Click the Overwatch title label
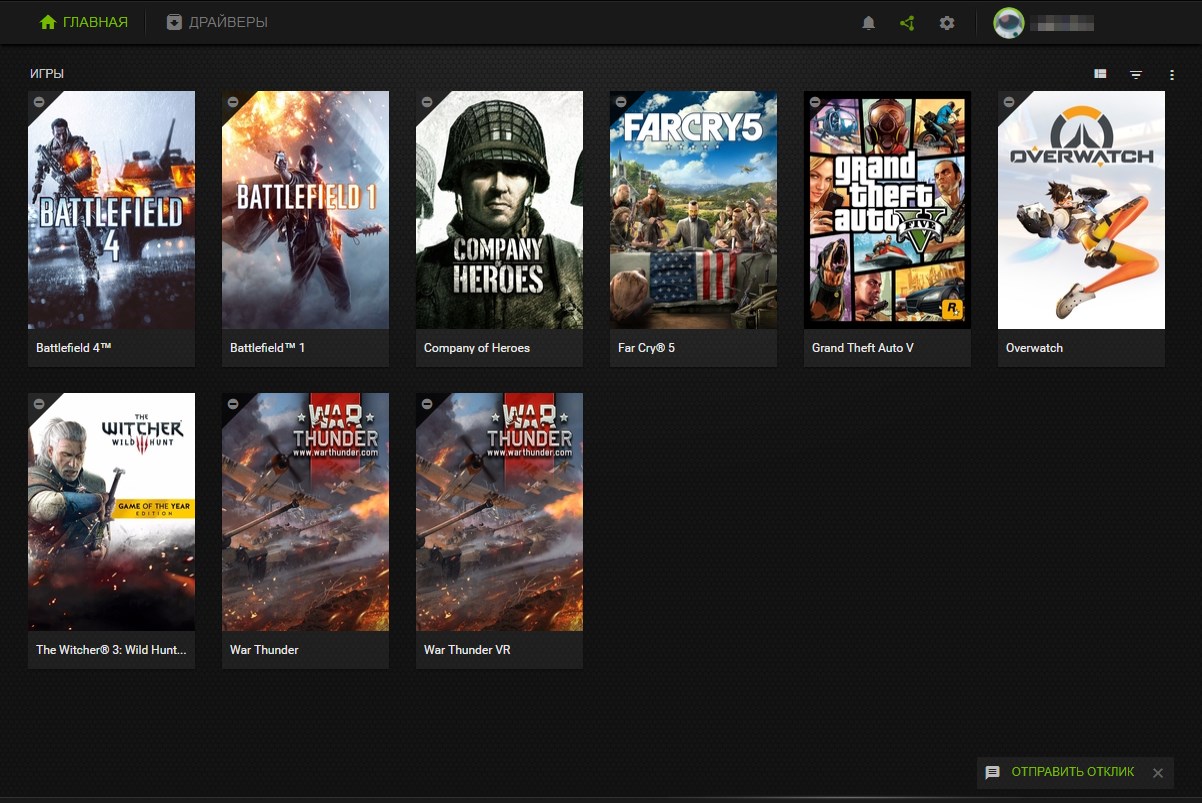This screenshot has height=803, width=1202. point(1034,348)
